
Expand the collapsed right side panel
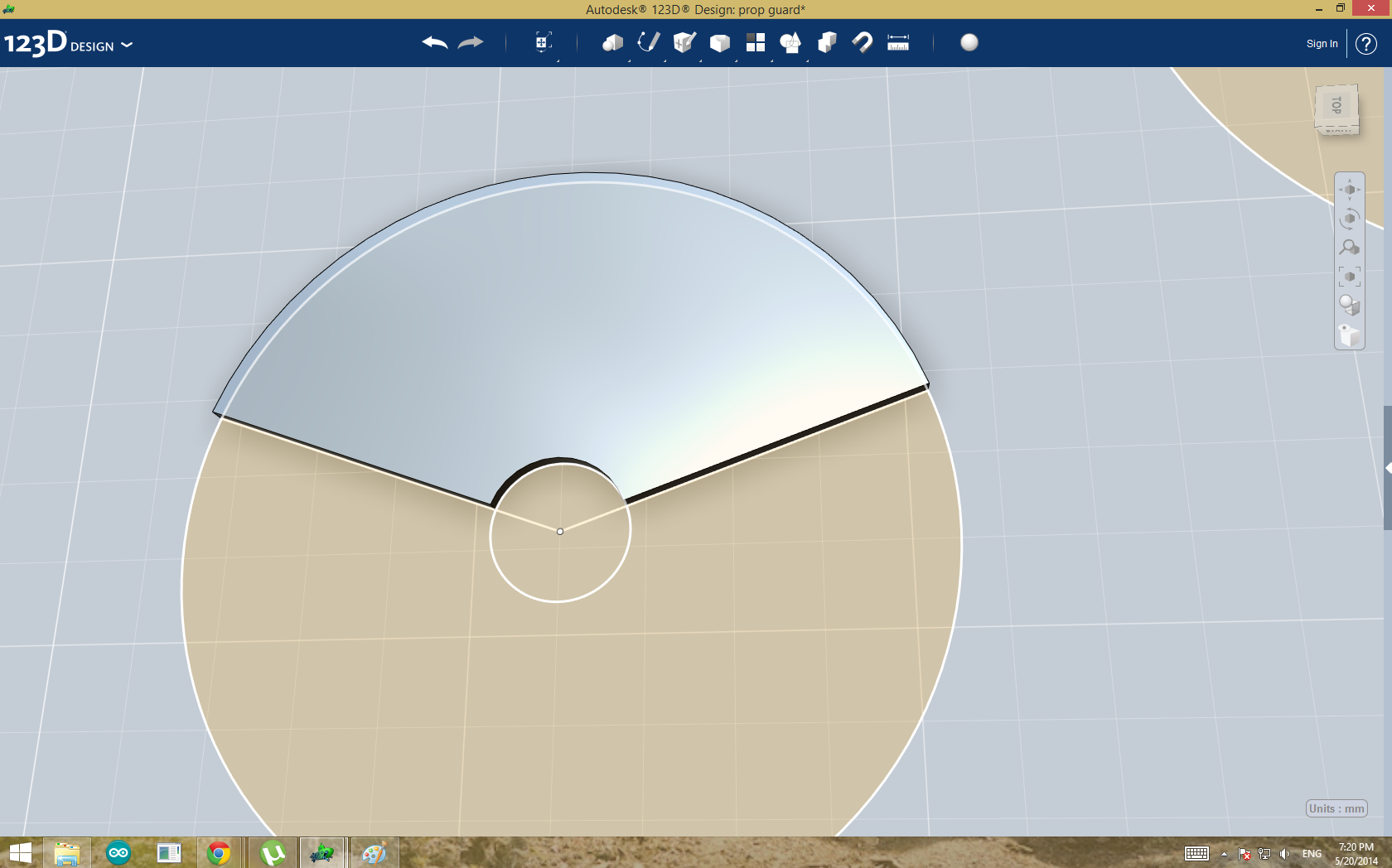point(1388,468)
